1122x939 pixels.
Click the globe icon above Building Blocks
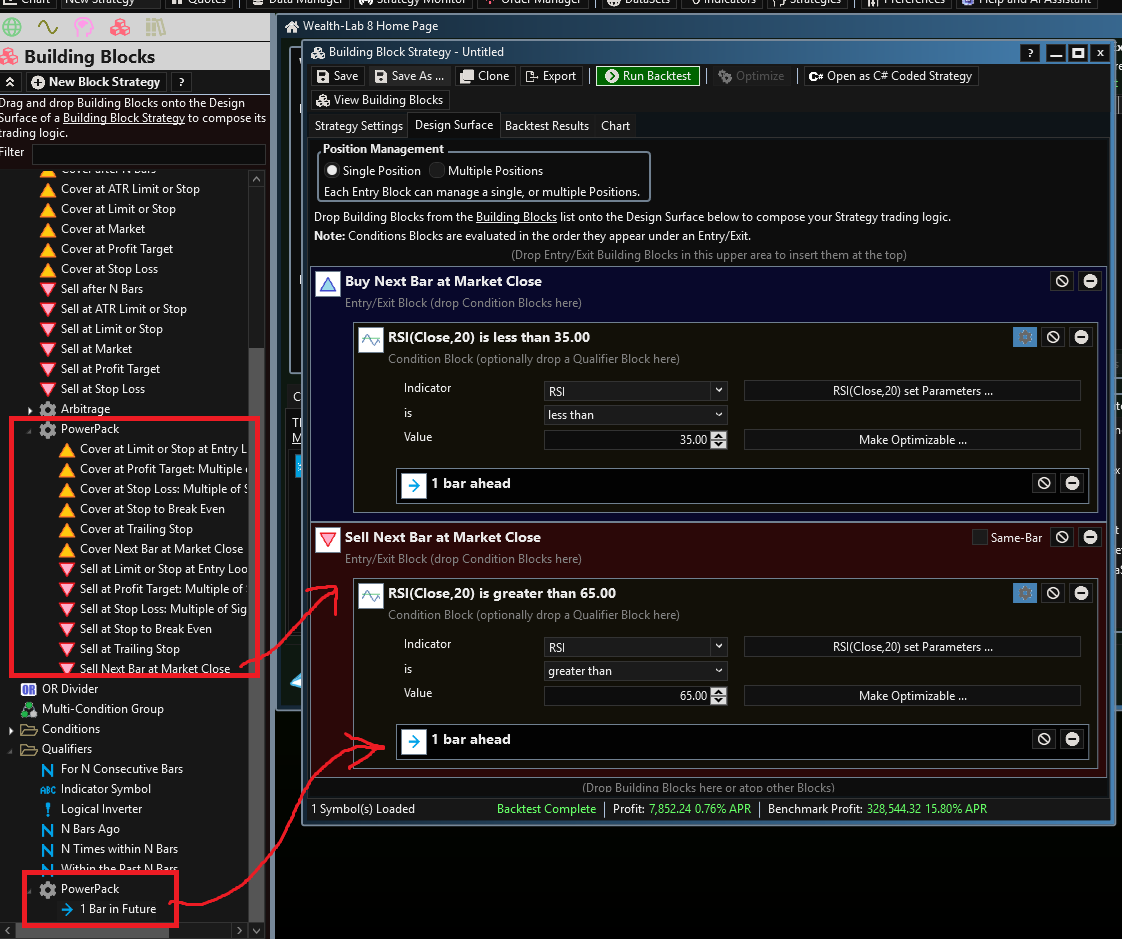12,27
